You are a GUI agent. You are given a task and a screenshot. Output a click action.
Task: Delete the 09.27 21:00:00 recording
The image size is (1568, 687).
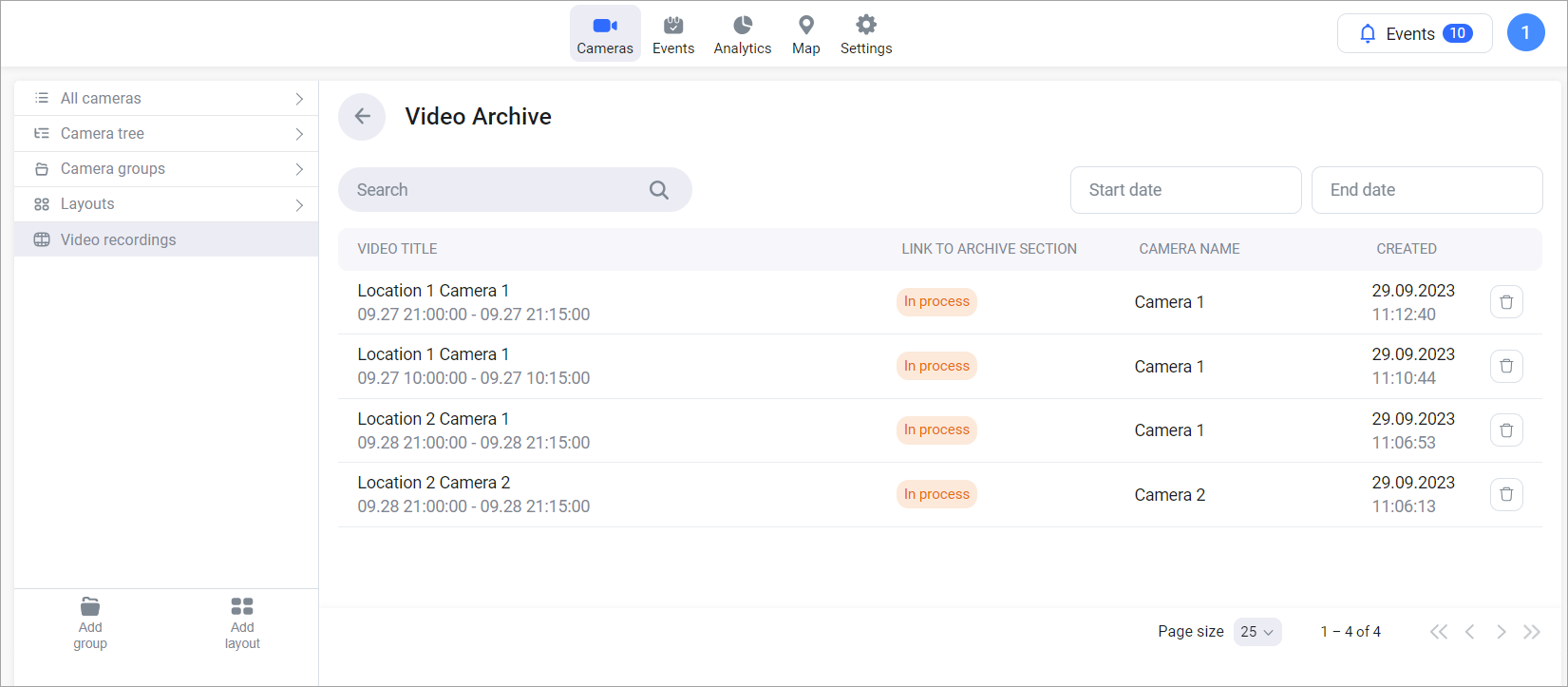(x=1505, y=302)
